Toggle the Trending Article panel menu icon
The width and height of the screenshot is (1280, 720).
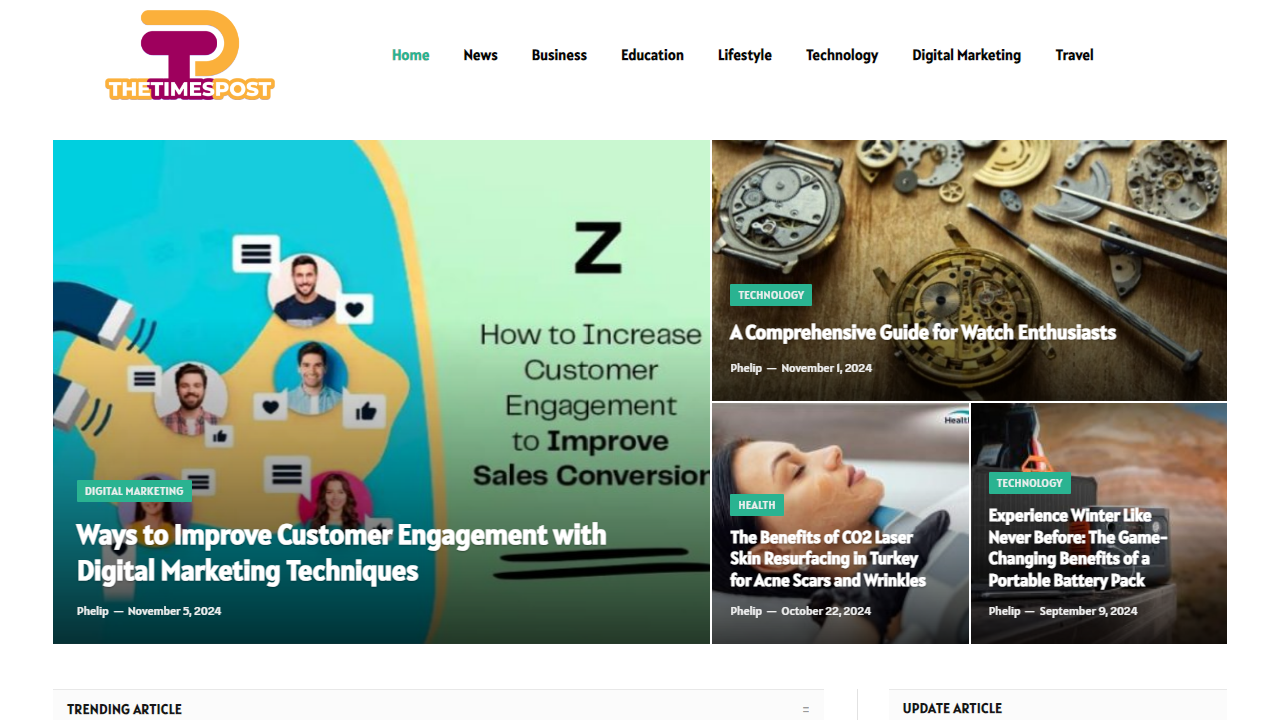point(806,709)
